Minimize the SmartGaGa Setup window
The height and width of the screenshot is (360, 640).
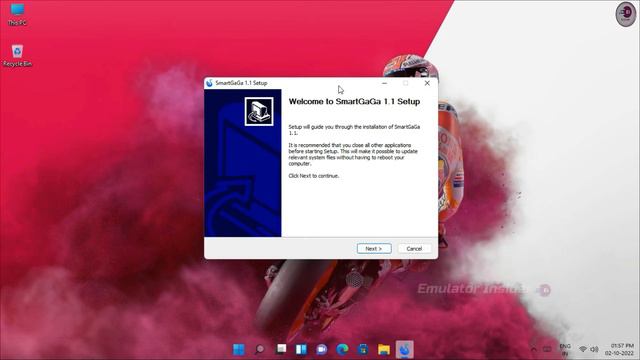pos(384,83)
